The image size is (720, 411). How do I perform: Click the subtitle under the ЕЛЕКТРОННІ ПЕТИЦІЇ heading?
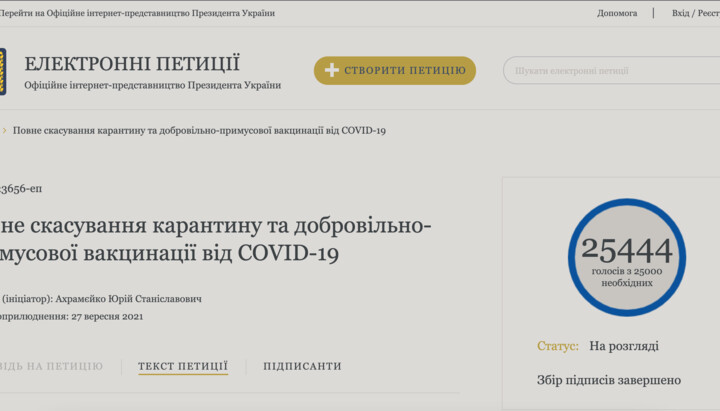coord(152,86)
